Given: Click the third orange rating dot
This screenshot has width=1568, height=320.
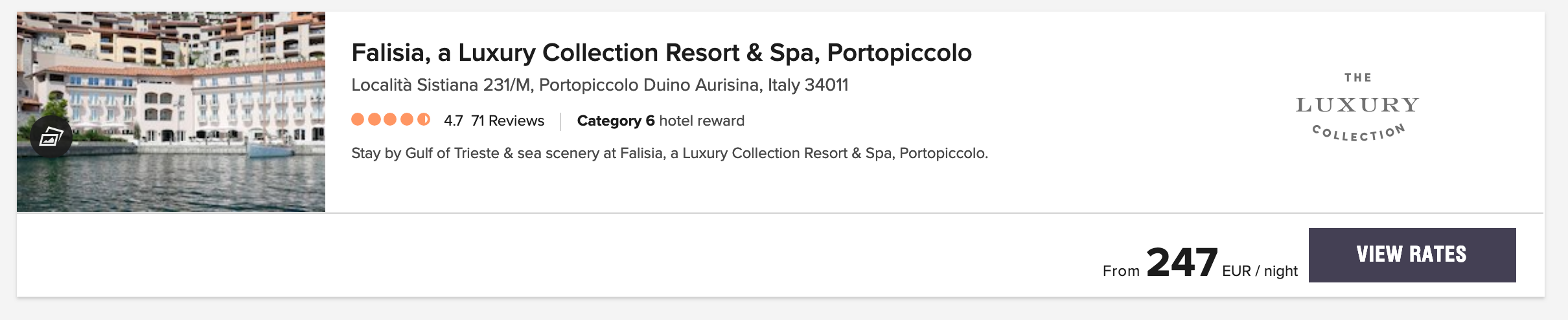Looking at the screenshot, I should pos(390,119).
